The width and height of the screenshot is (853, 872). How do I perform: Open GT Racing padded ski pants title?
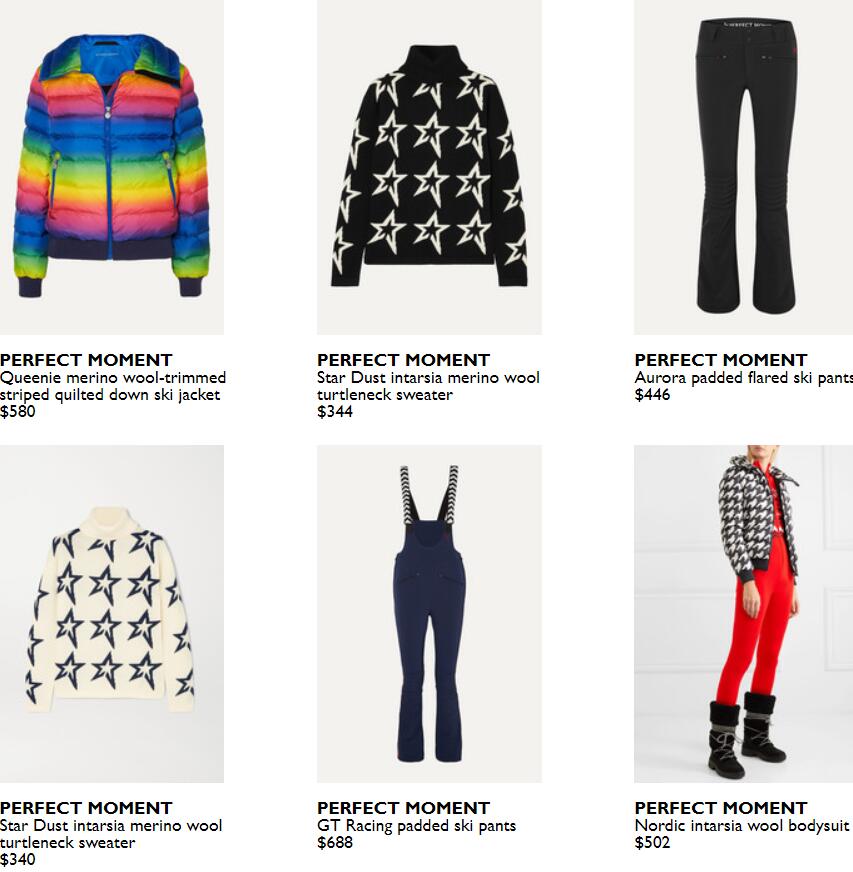coord(416,826)
